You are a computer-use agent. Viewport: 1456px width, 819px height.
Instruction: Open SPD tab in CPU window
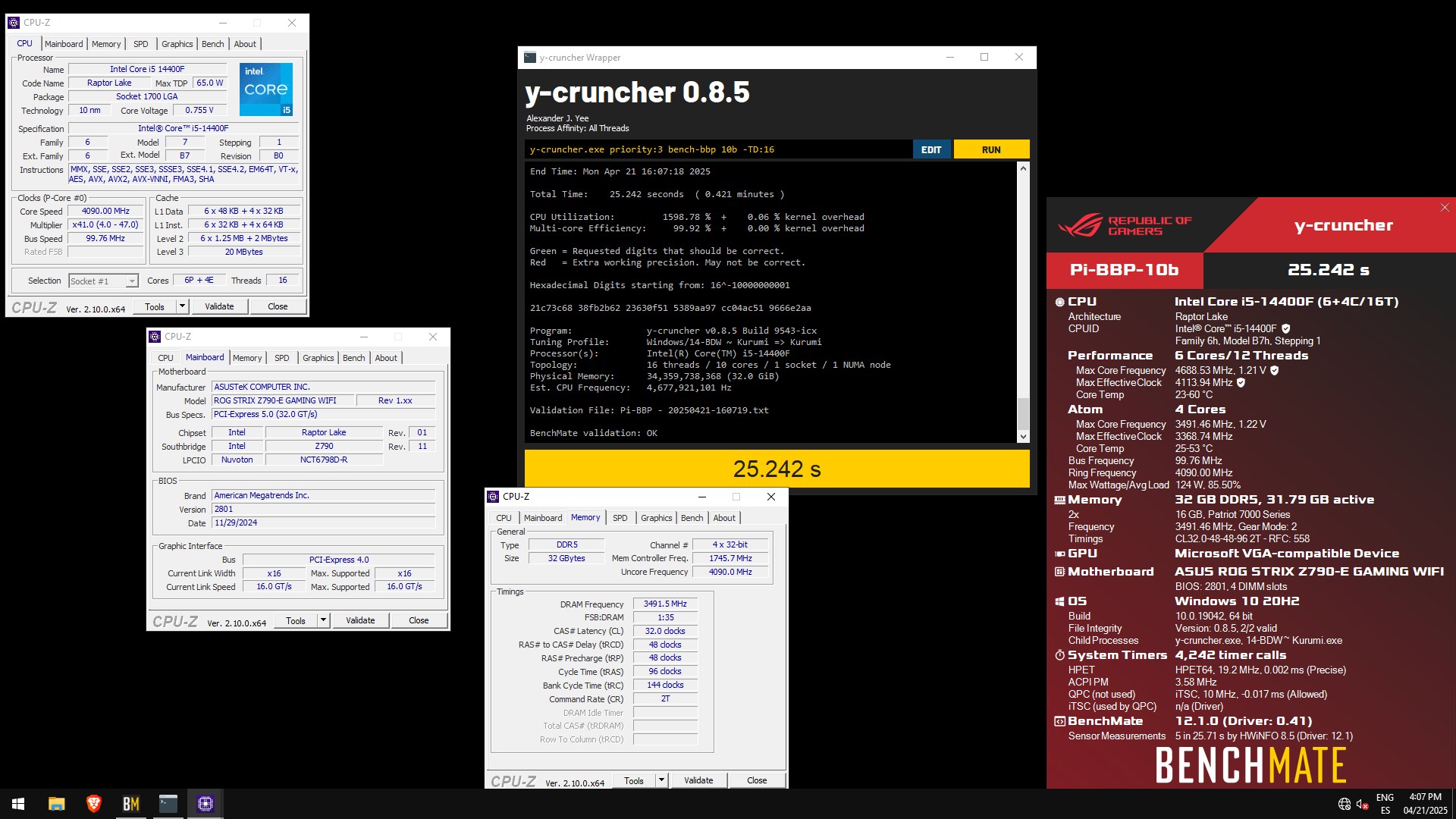(141, 44)
